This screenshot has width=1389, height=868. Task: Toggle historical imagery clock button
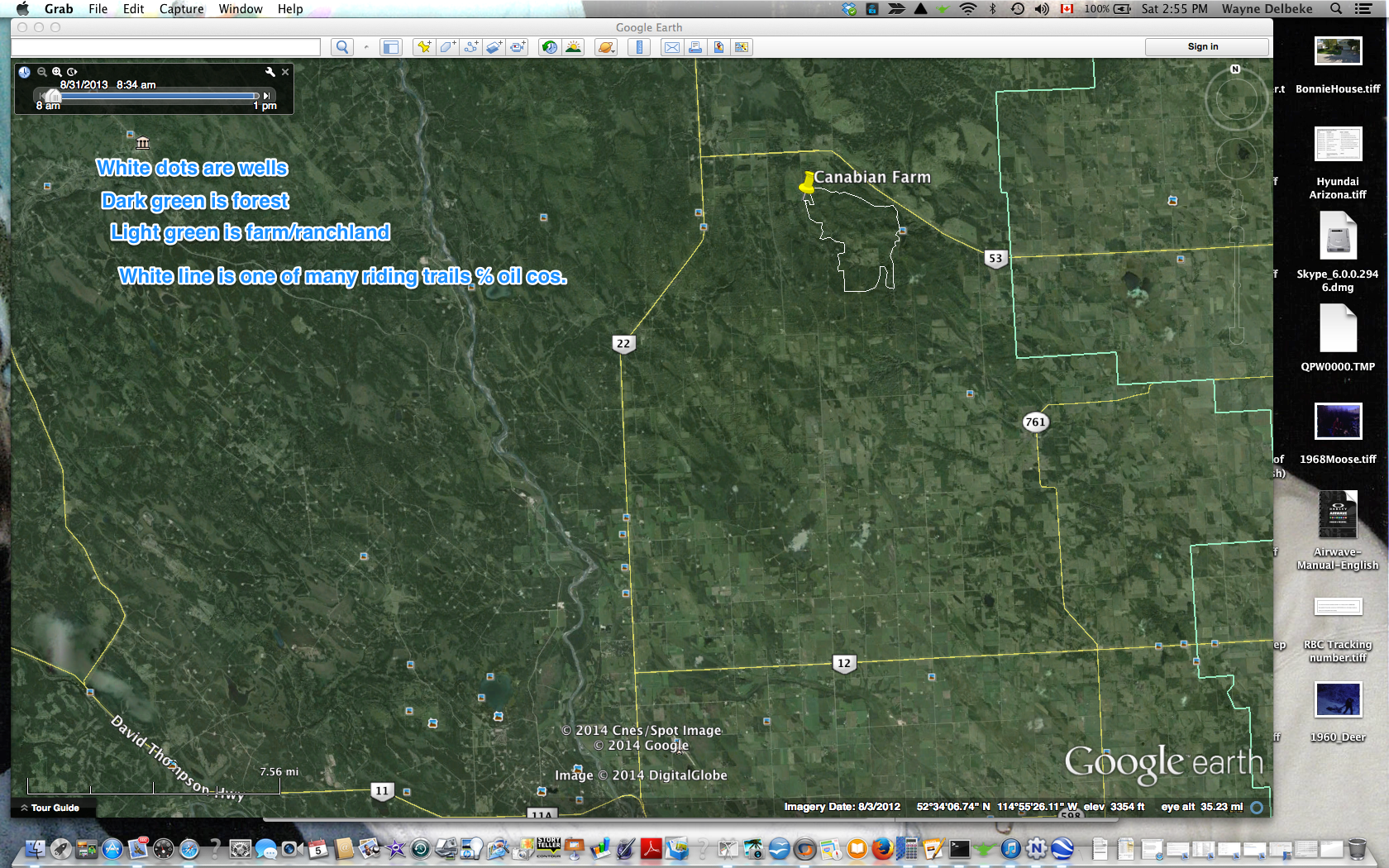(550, 47)
